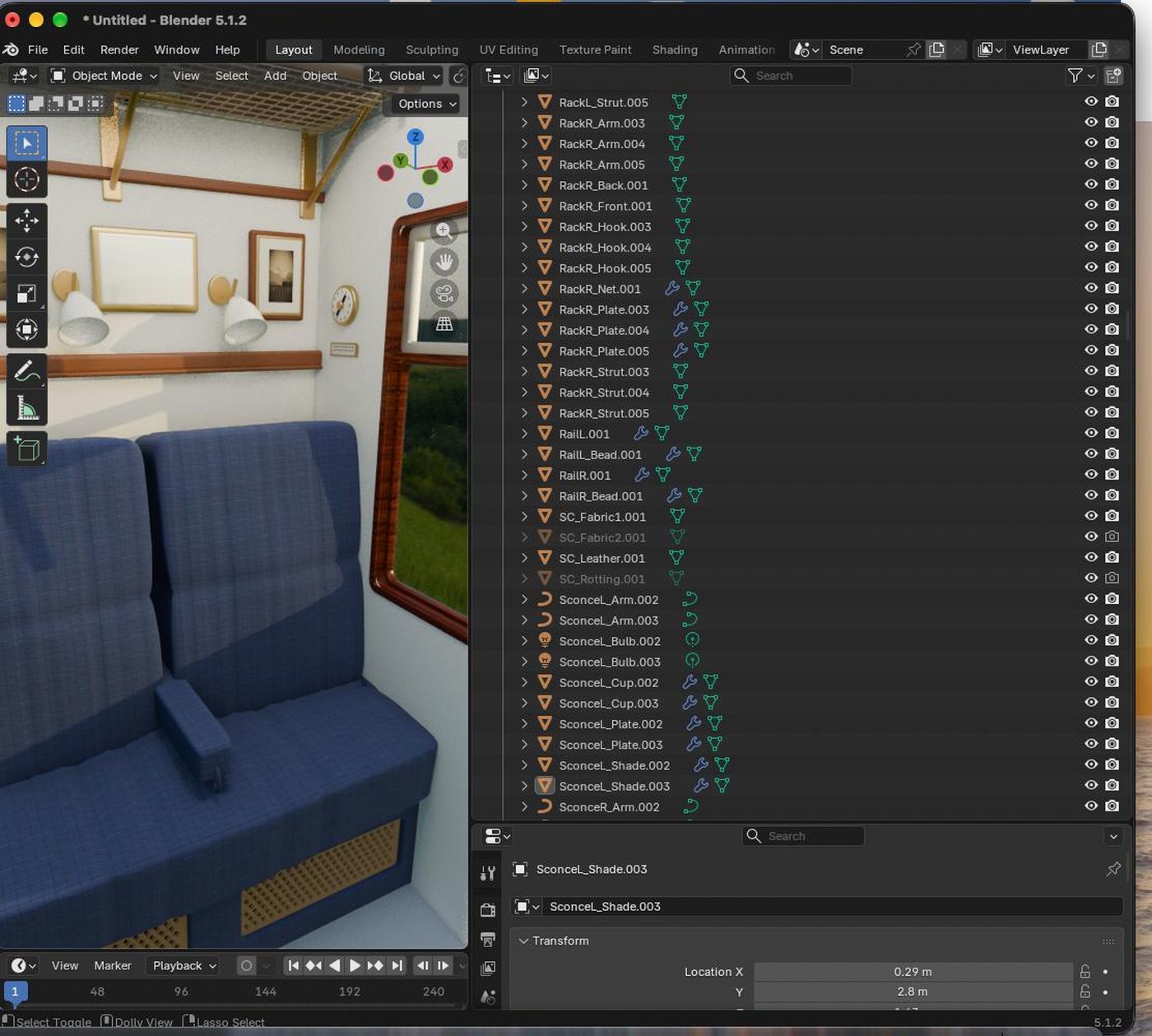Play the animation forward
This screenshot has width=1152, height=1036.
(355, 965)
